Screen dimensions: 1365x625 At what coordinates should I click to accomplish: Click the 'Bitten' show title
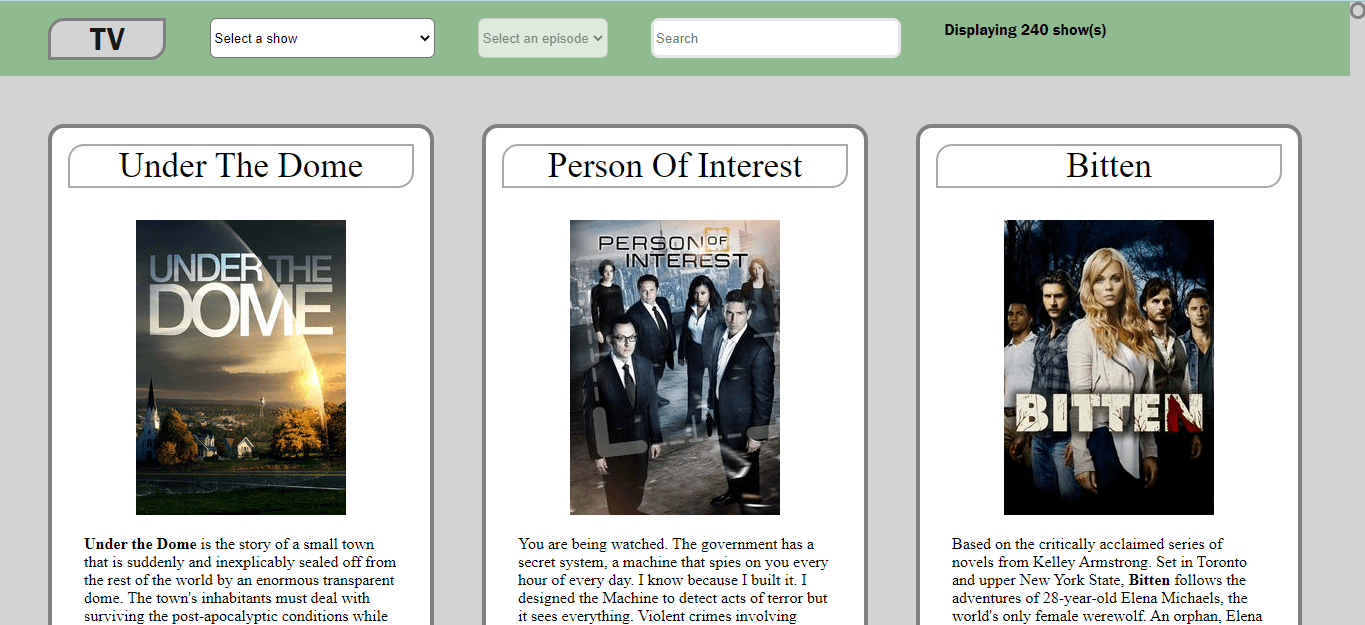[1109, 166]
